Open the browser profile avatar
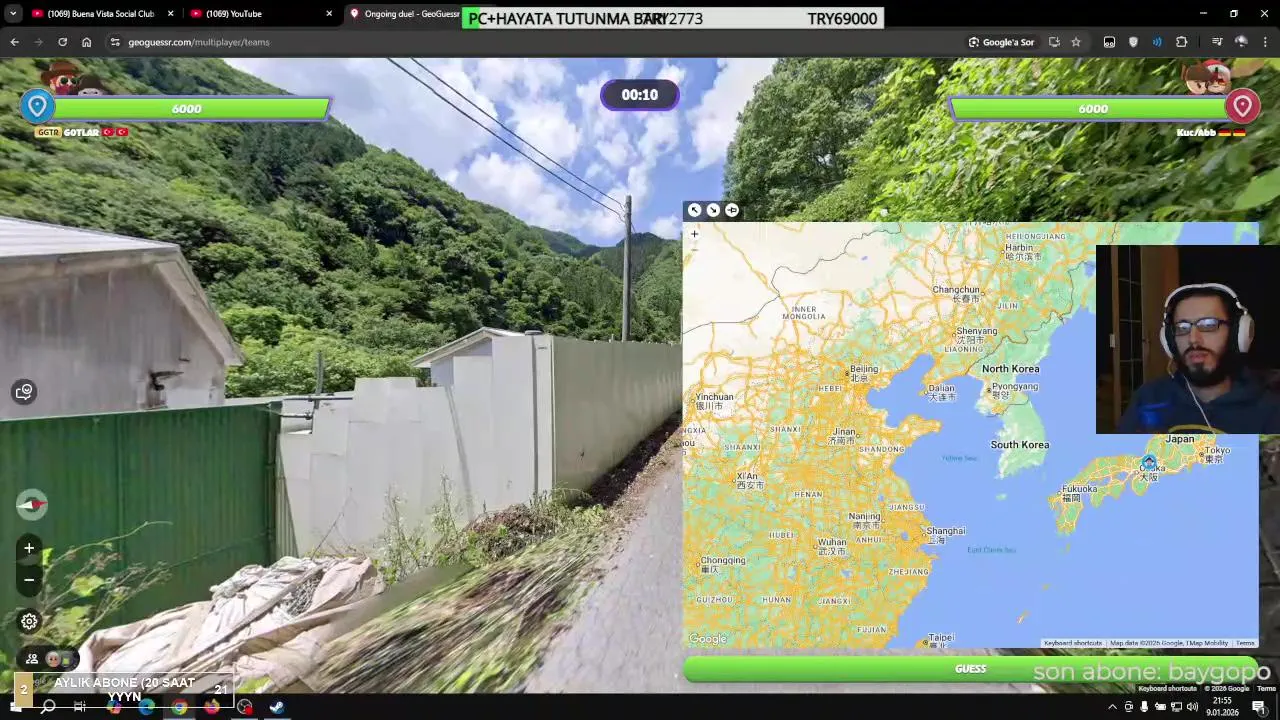The height and width of the screenshot is (720, 1280). point(1241,42)
